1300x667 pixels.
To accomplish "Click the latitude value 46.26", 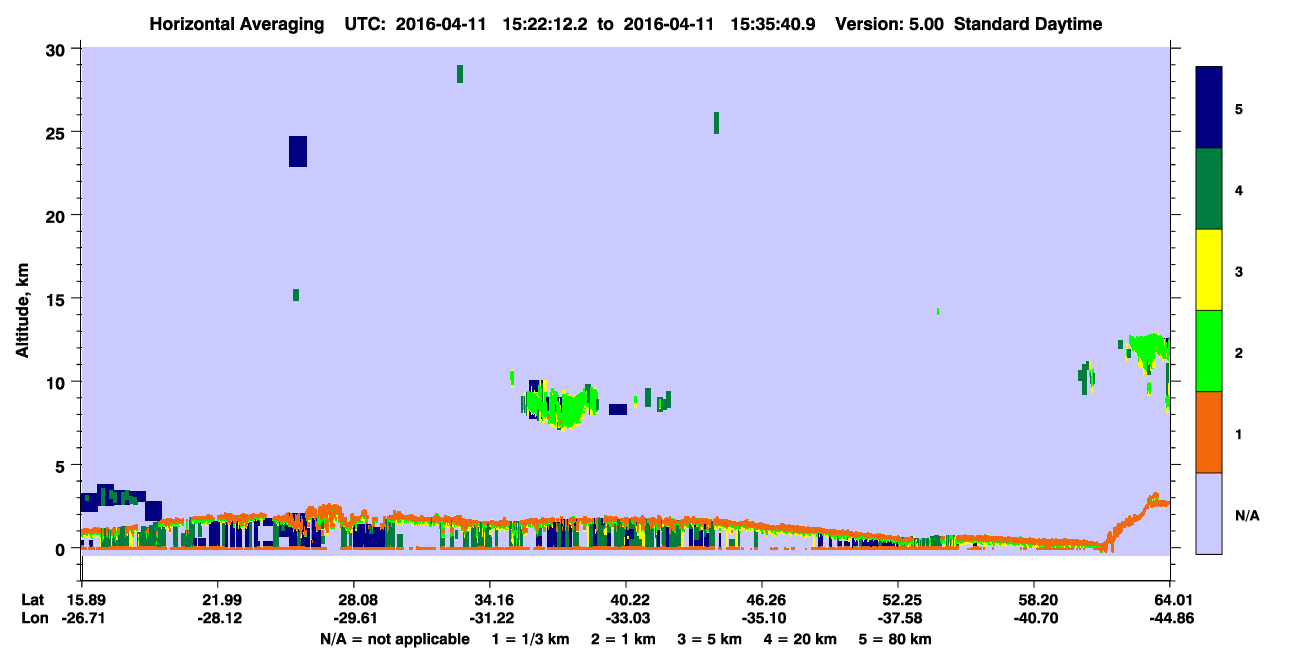I will tap(762, 600).
